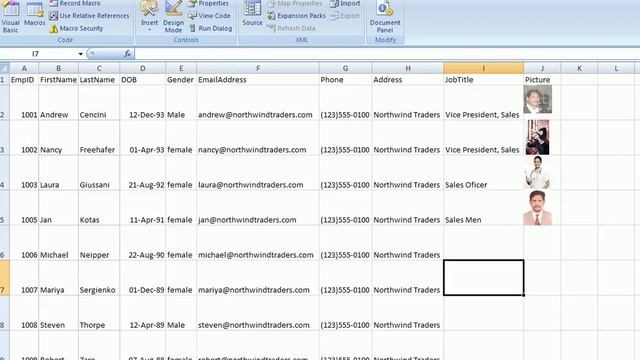Select row 4 header
The image size is (640, 360).
[x=4, y=173]
